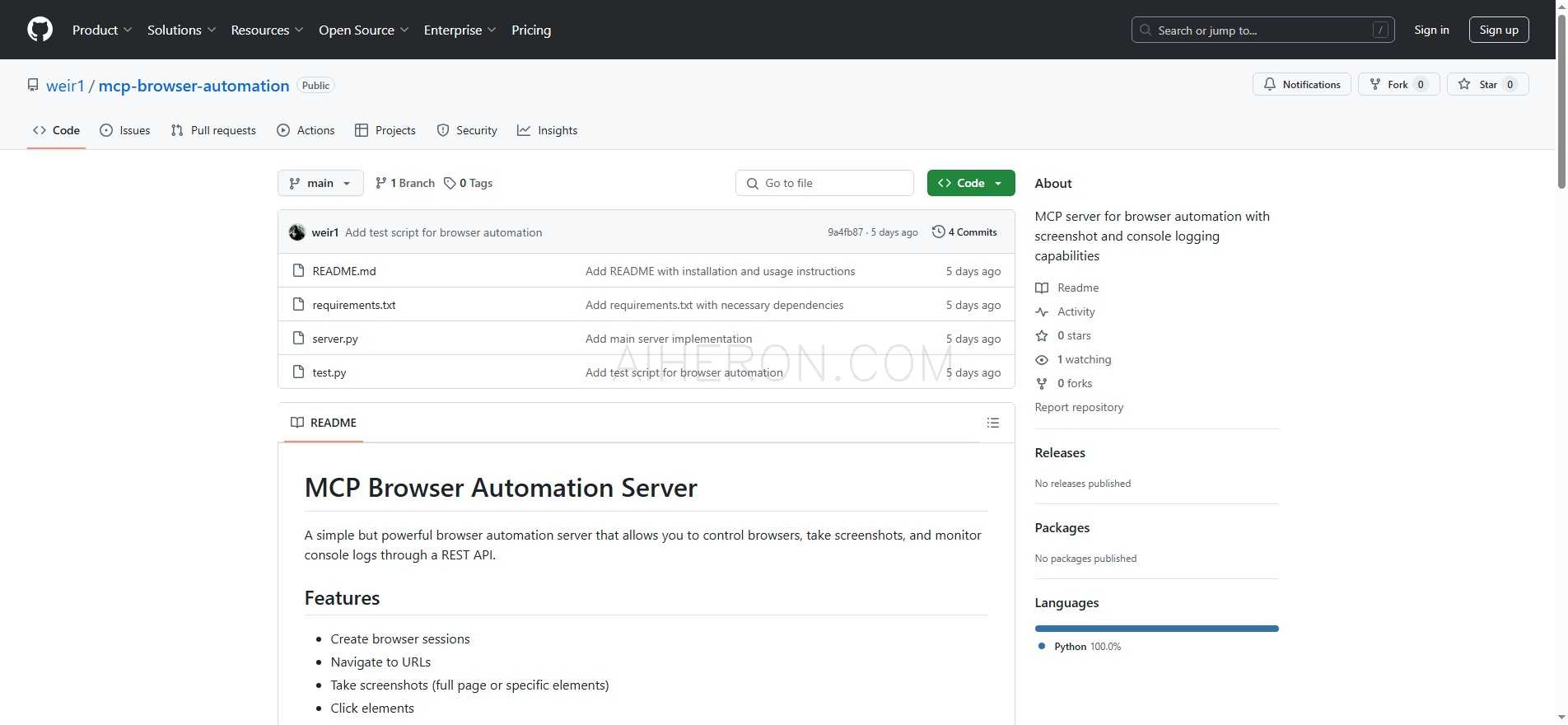
Task: Fork the repository
Action: point(1398,84)
